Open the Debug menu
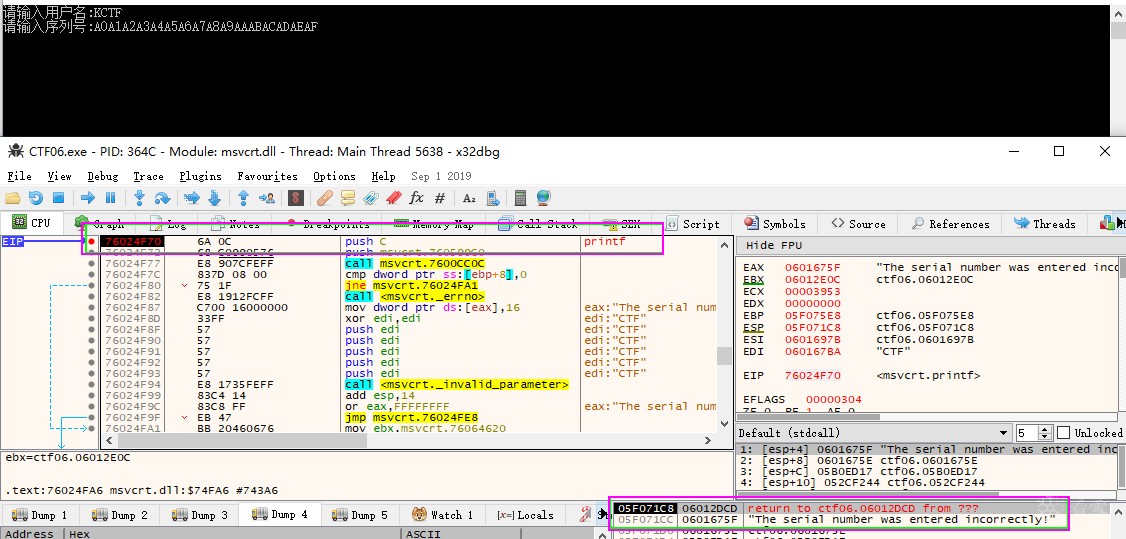 click(103, 176)
